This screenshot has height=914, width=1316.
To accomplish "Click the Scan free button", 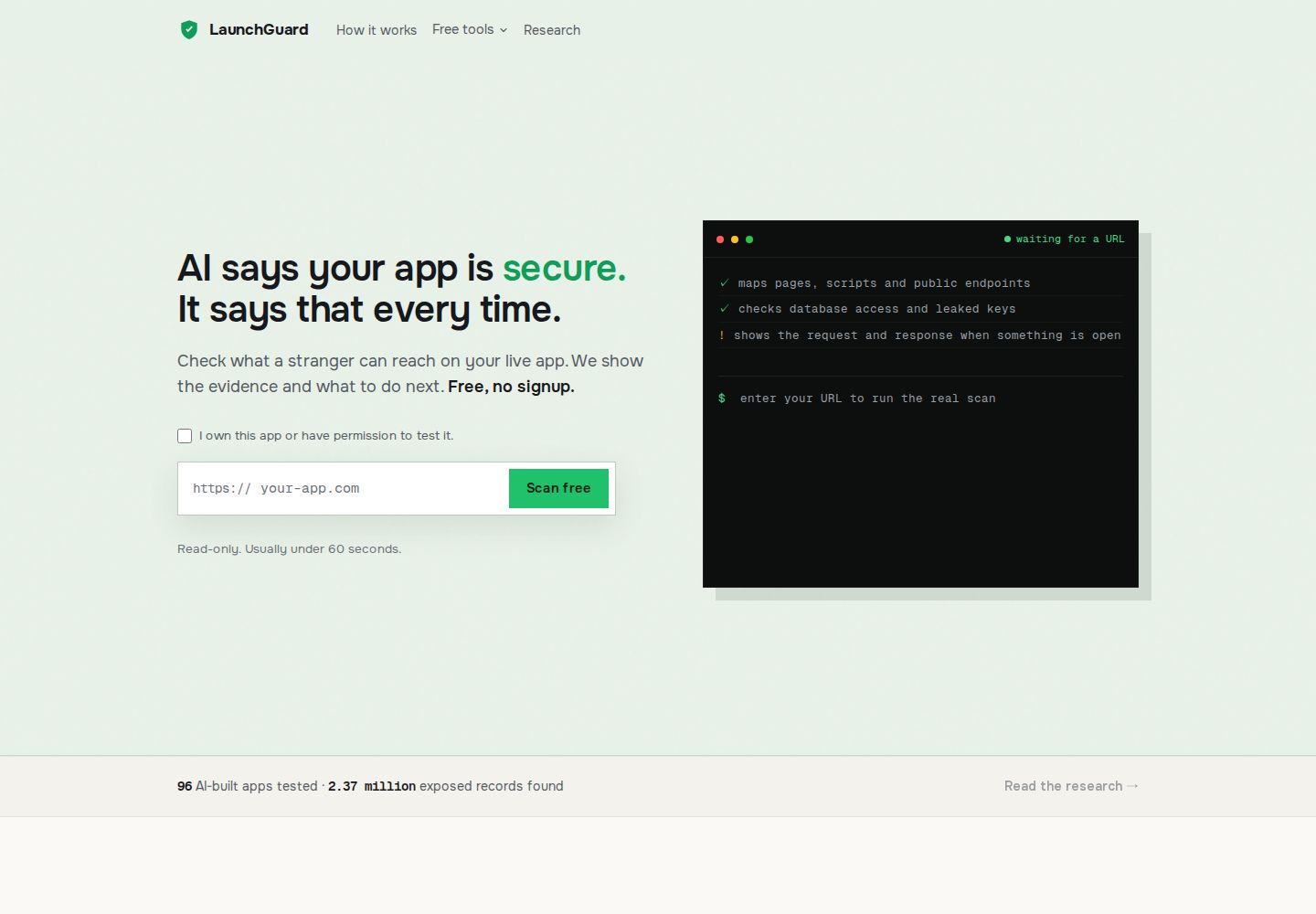I will [558, 488].
